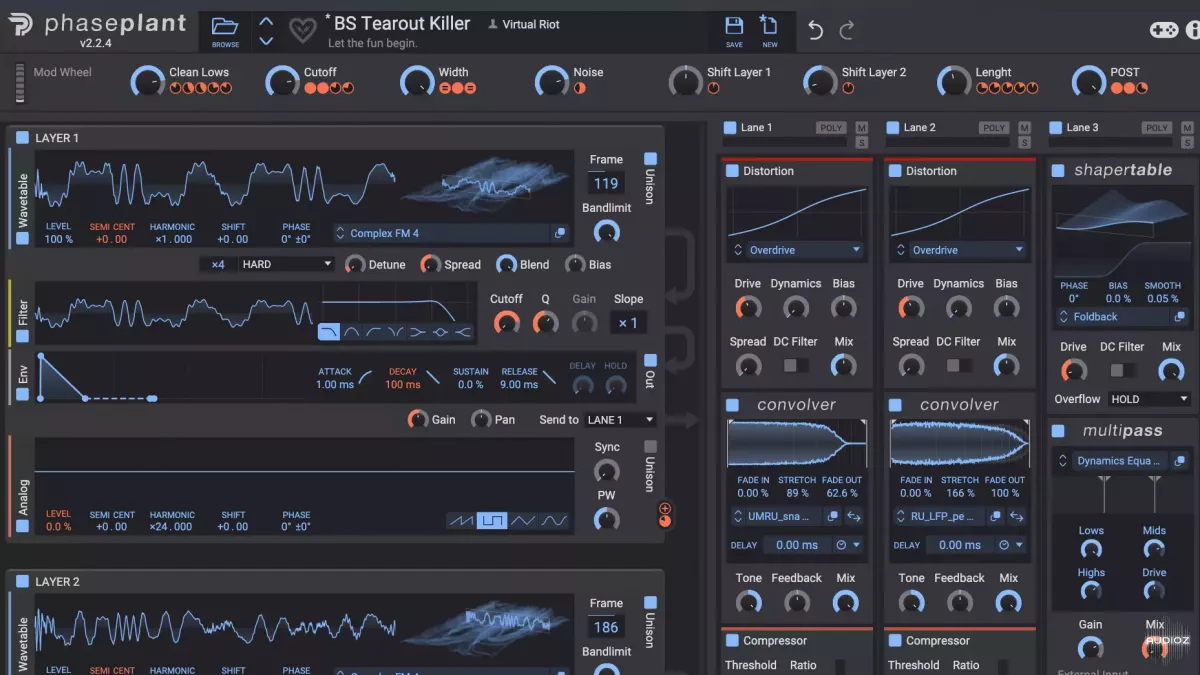Open Overflow HOLD dropdown
Screen dimensions: 1200x675
coord(1149,399)
